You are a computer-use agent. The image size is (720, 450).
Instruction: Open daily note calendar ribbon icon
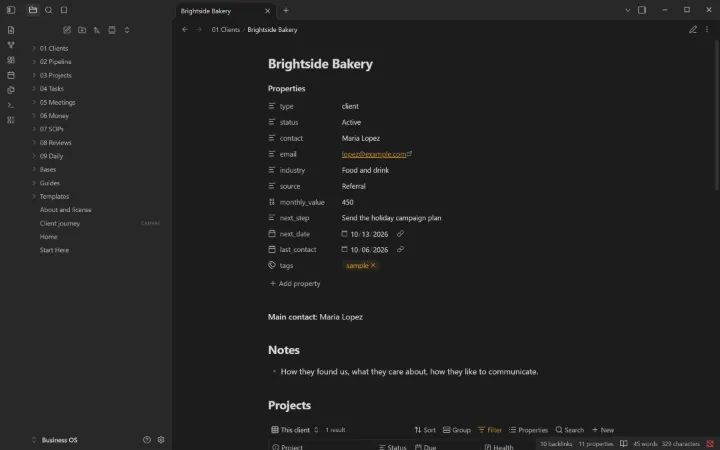[11, 75]
